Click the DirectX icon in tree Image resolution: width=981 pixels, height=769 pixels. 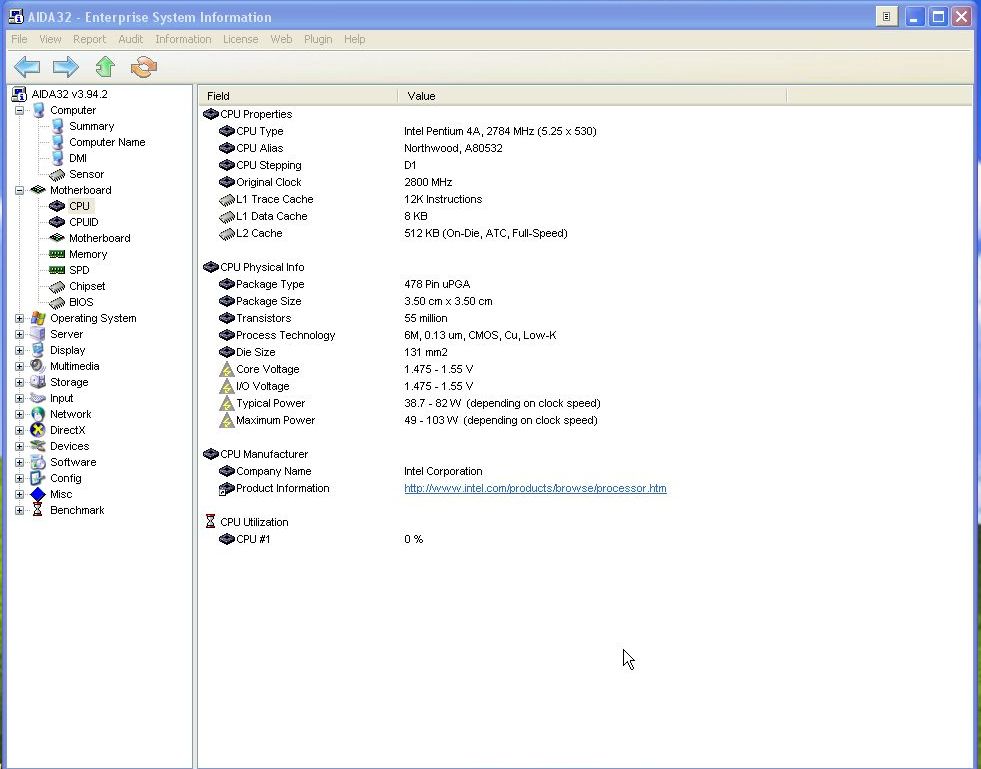pos(38,430)
